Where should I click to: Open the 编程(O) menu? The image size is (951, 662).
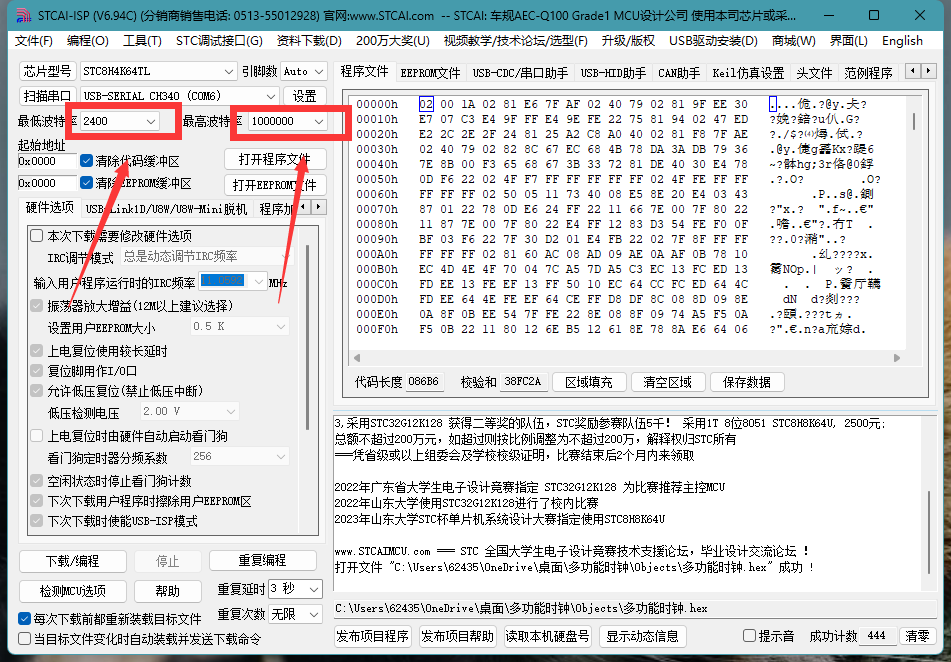click(x=87, y=41)
